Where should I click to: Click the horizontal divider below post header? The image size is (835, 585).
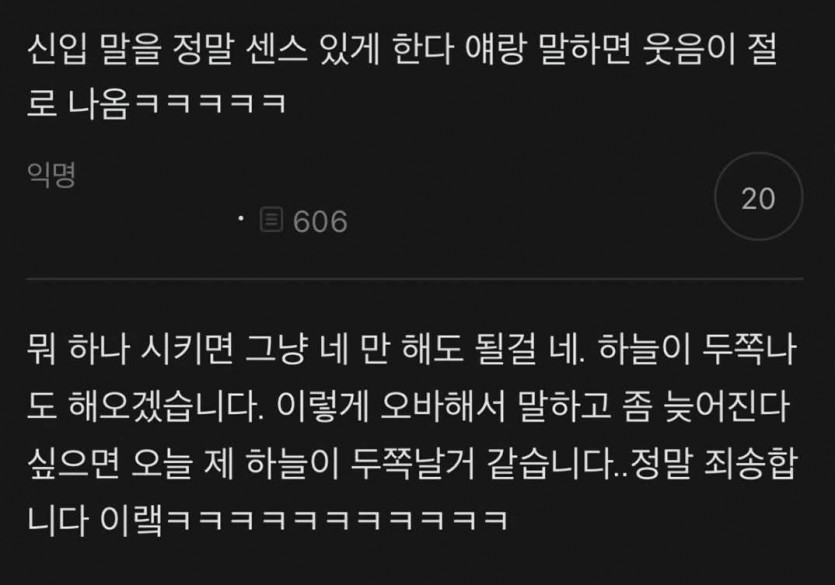pyautogui.click(x=415, y=278)
